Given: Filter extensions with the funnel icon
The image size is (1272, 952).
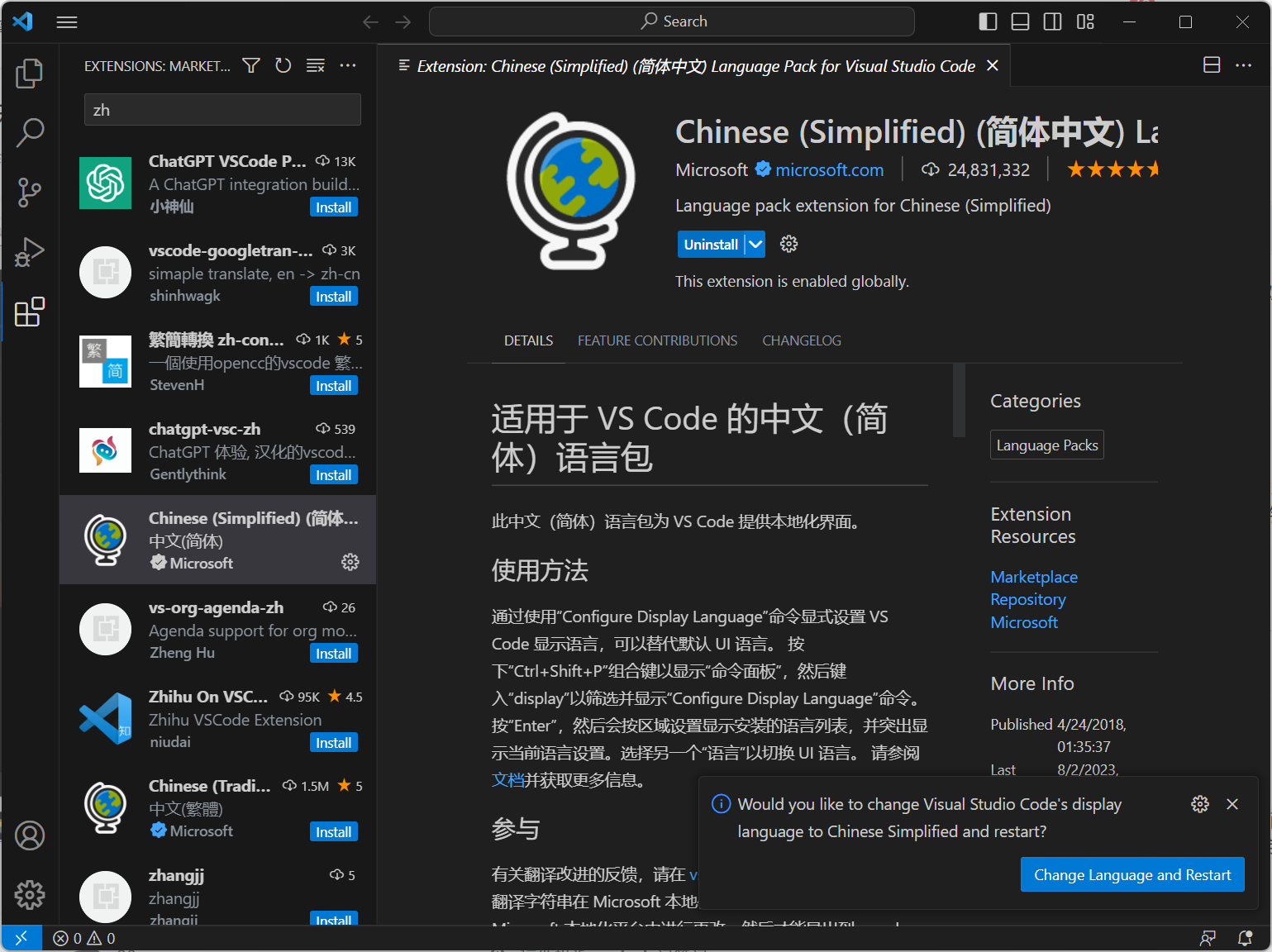Looking at the screenshot, I should (x=251, y=65).
